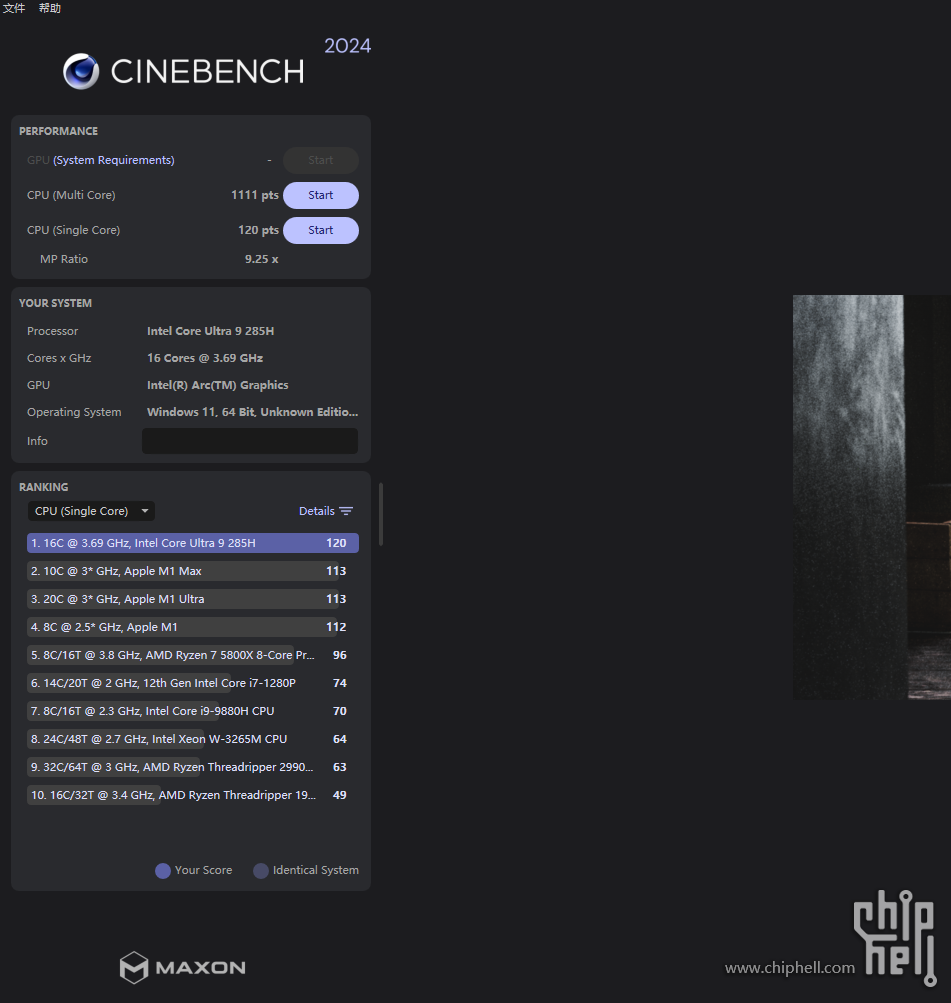Screen dimensions: 951x1003
Task: Click the Details filter lines icon
Action: [x=346, y=511]
